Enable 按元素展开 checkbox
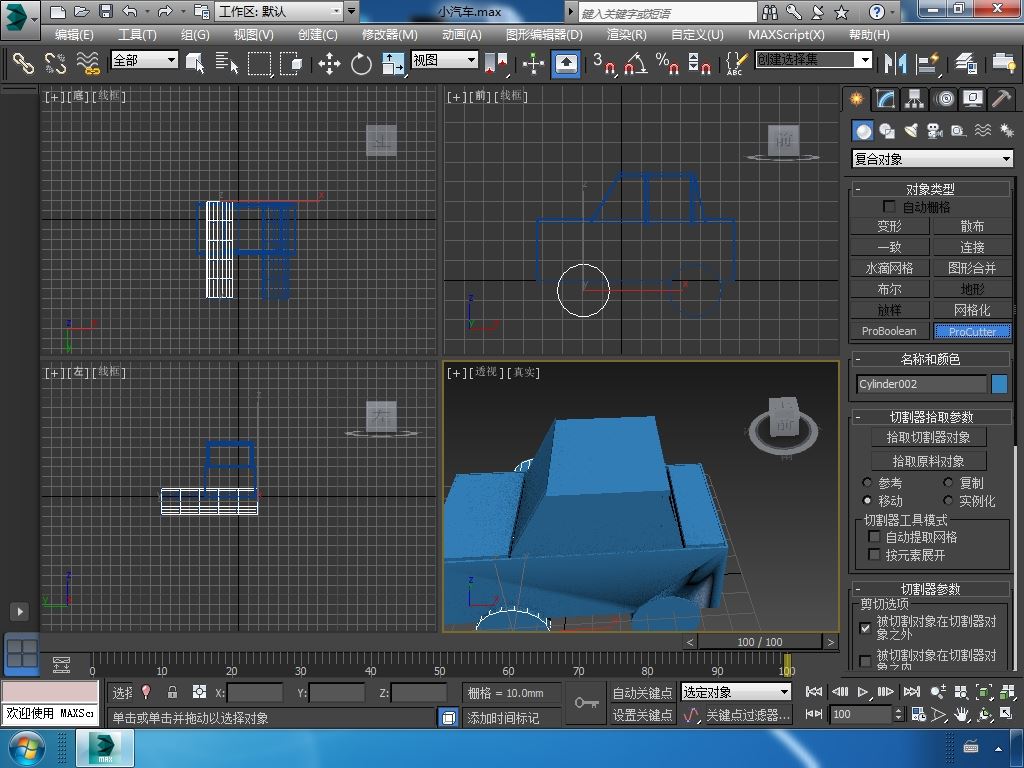Screen dimensions: 1024x768 (x=874, y=554)
